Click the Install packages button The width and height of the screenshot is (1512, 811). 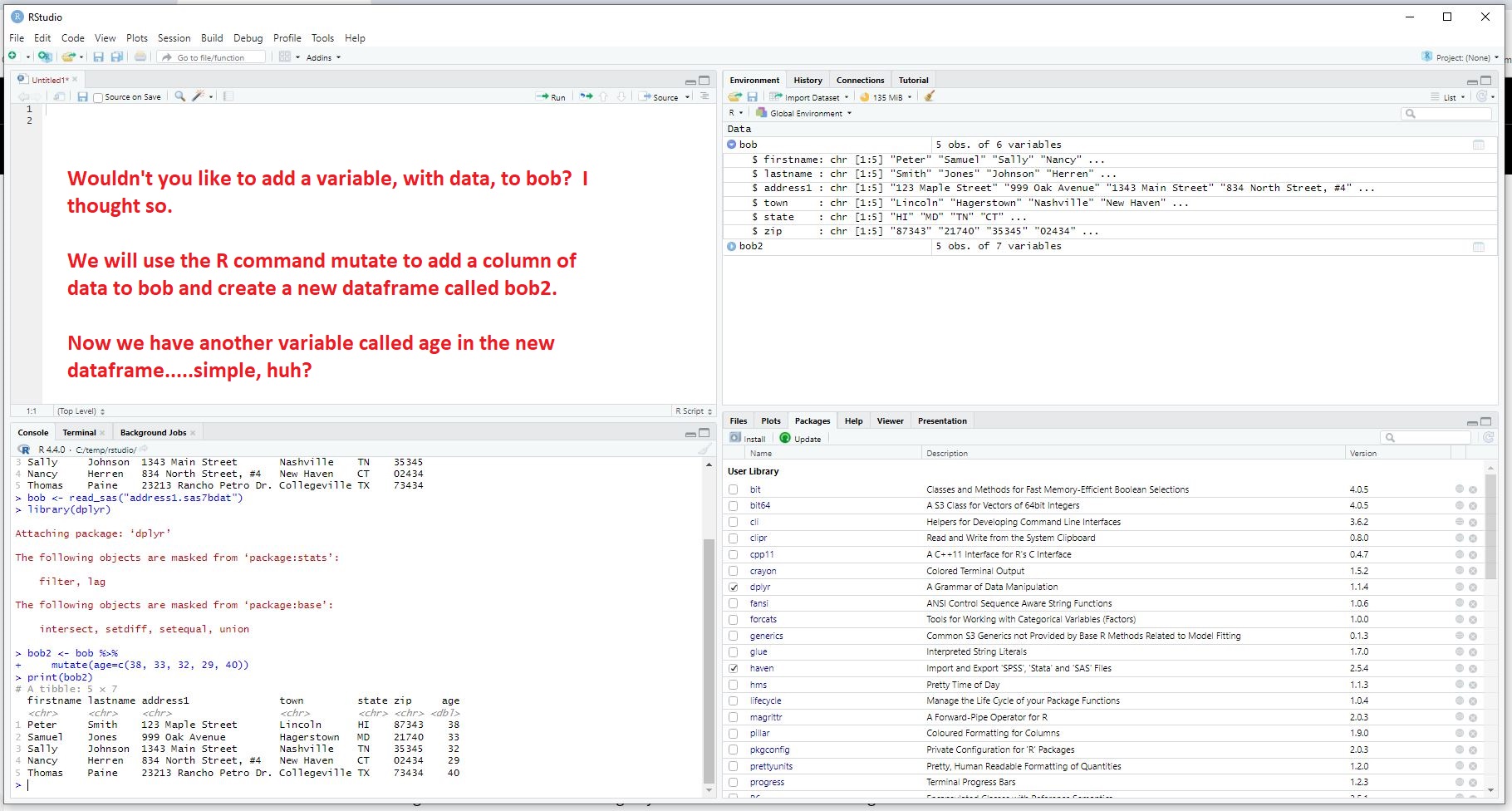tap(748, 439)
